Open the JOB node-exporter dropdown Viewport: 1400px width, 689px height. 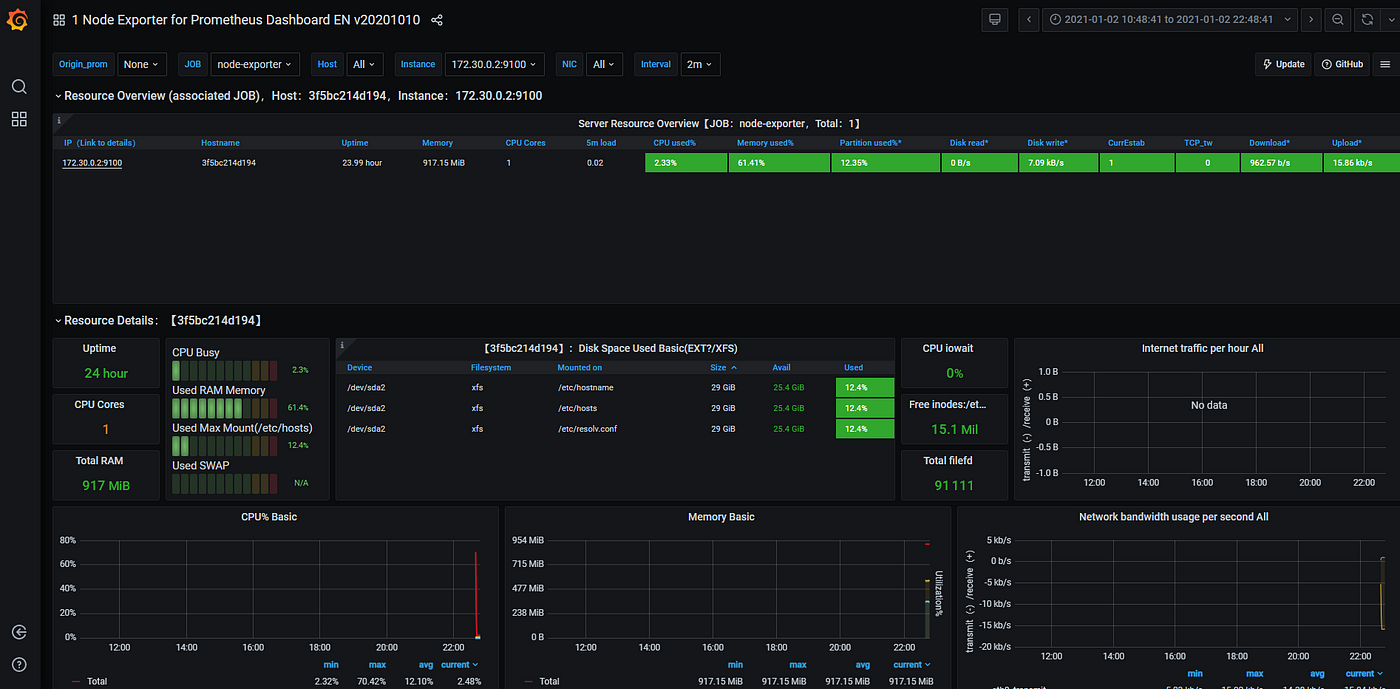pos(255,64)
